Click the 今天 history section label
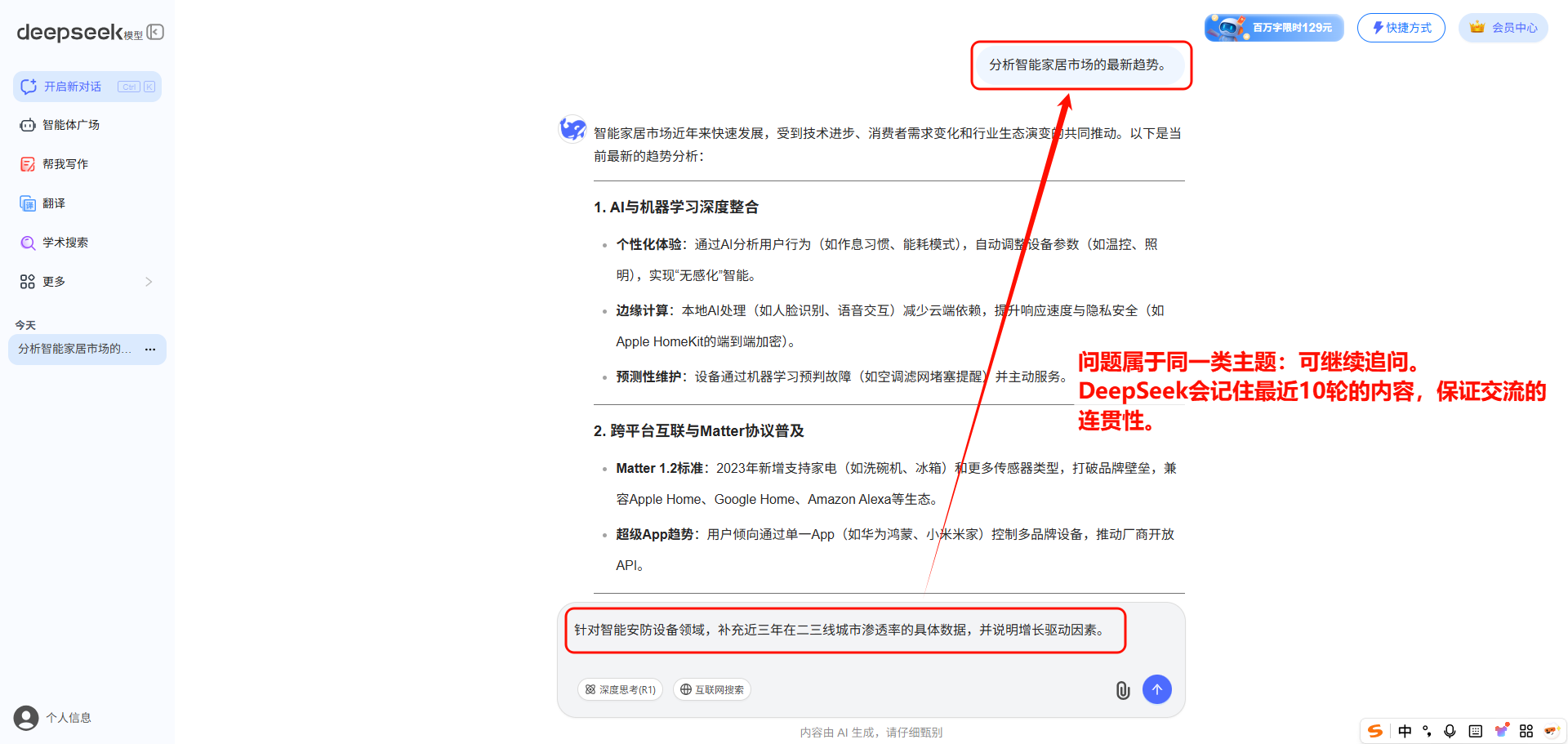The width and height of the screenshot is (1568, 744). (x=25, y=325)
